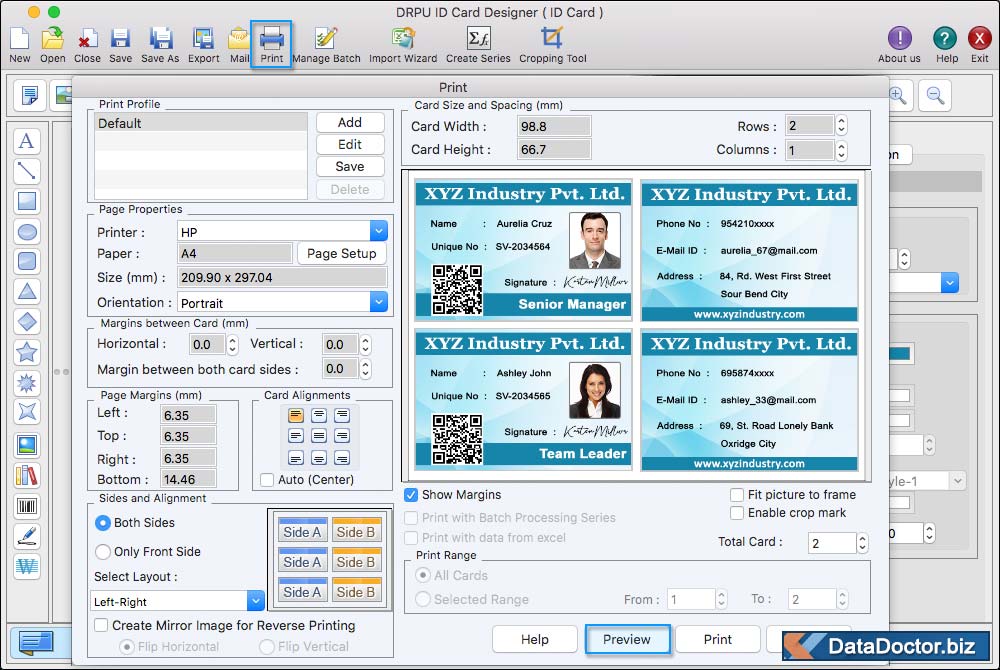Click the Left page margin field

188,415
